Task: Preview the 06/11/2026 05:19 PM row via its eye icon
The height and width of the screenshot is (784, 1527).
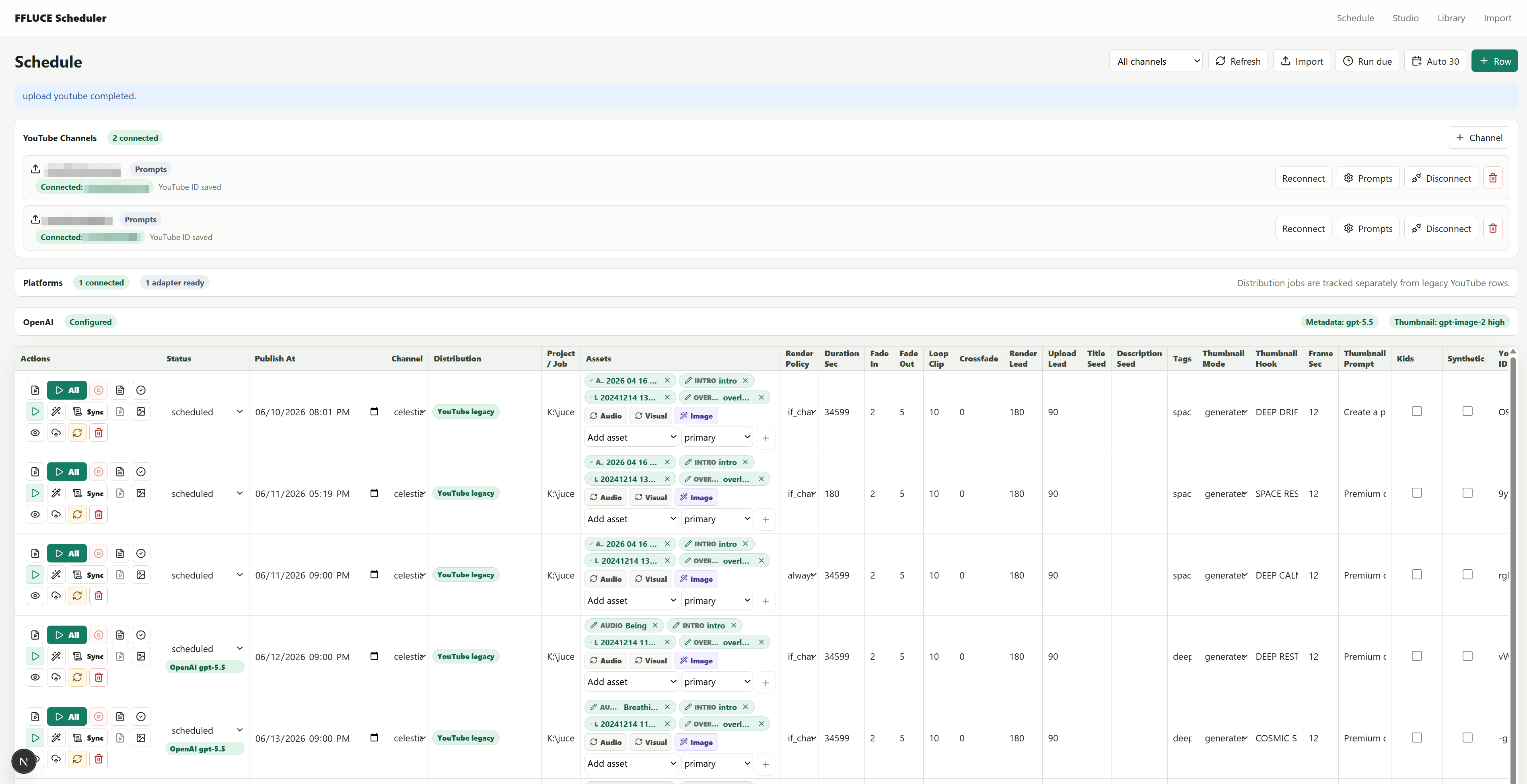Action: pos(35,514)
